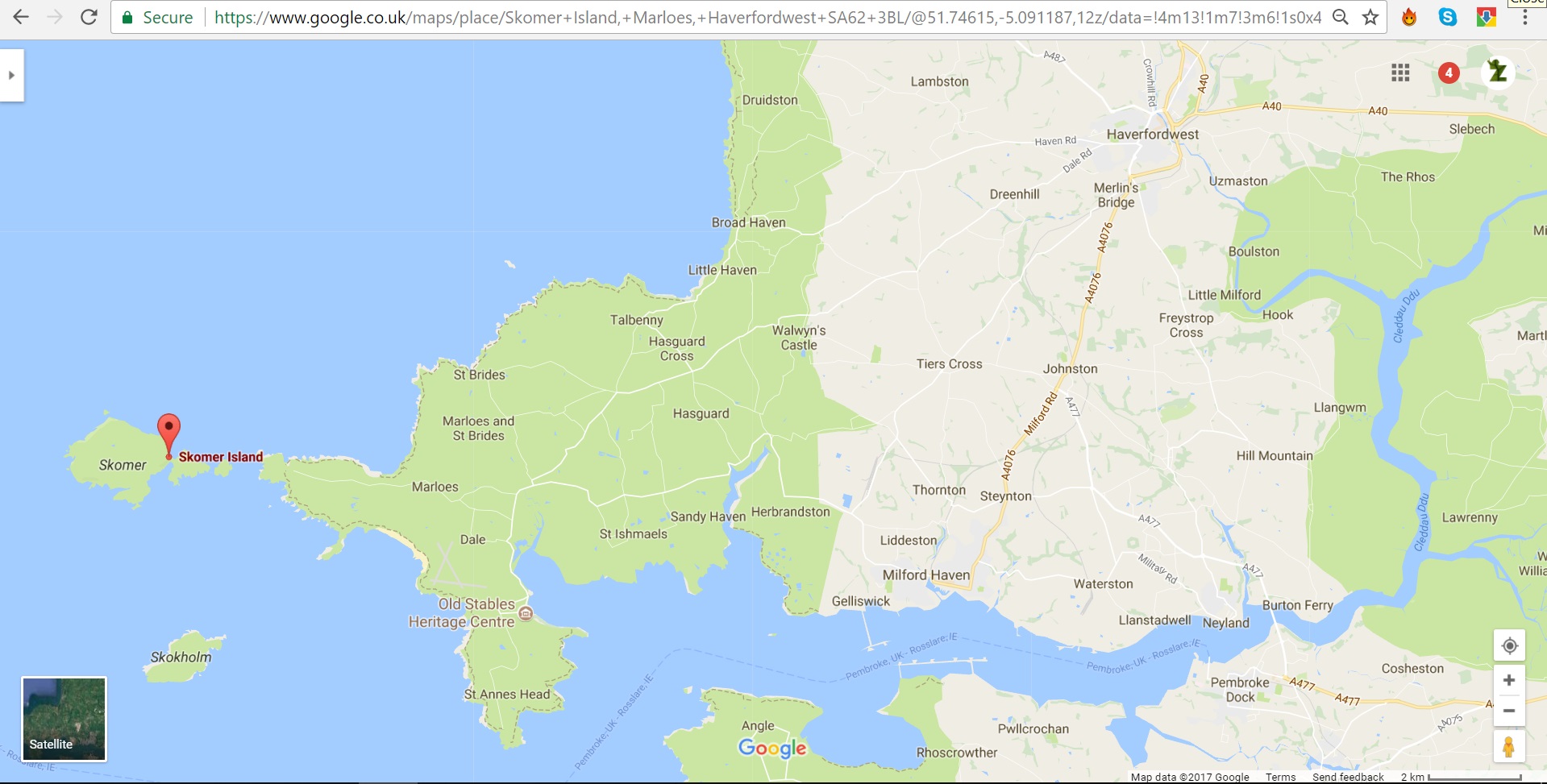Show your location on the map
The height and width of the screenshot is (784, 1547).
pyautogui.click(x=1509, y=645)
